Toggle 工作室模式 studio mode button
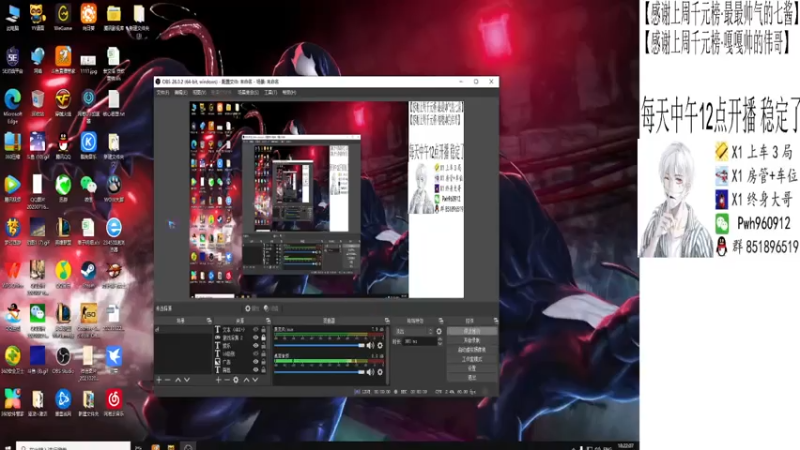 pyautogui.click(x=472, y=359)
